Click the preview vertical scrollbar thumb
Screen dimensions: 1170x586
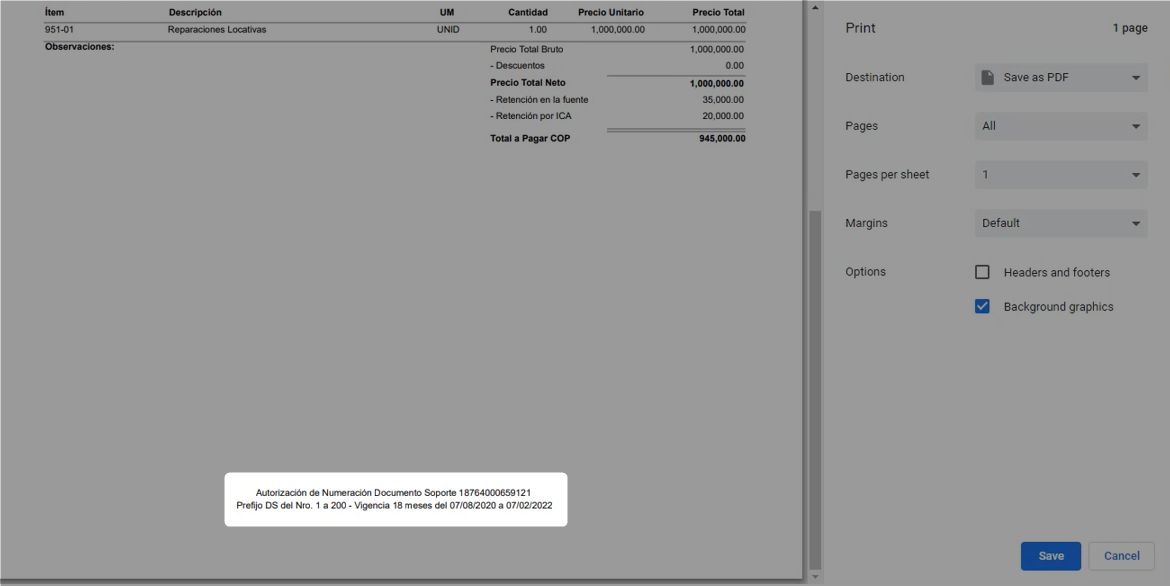pyautogui.click(x=815, y=390)
